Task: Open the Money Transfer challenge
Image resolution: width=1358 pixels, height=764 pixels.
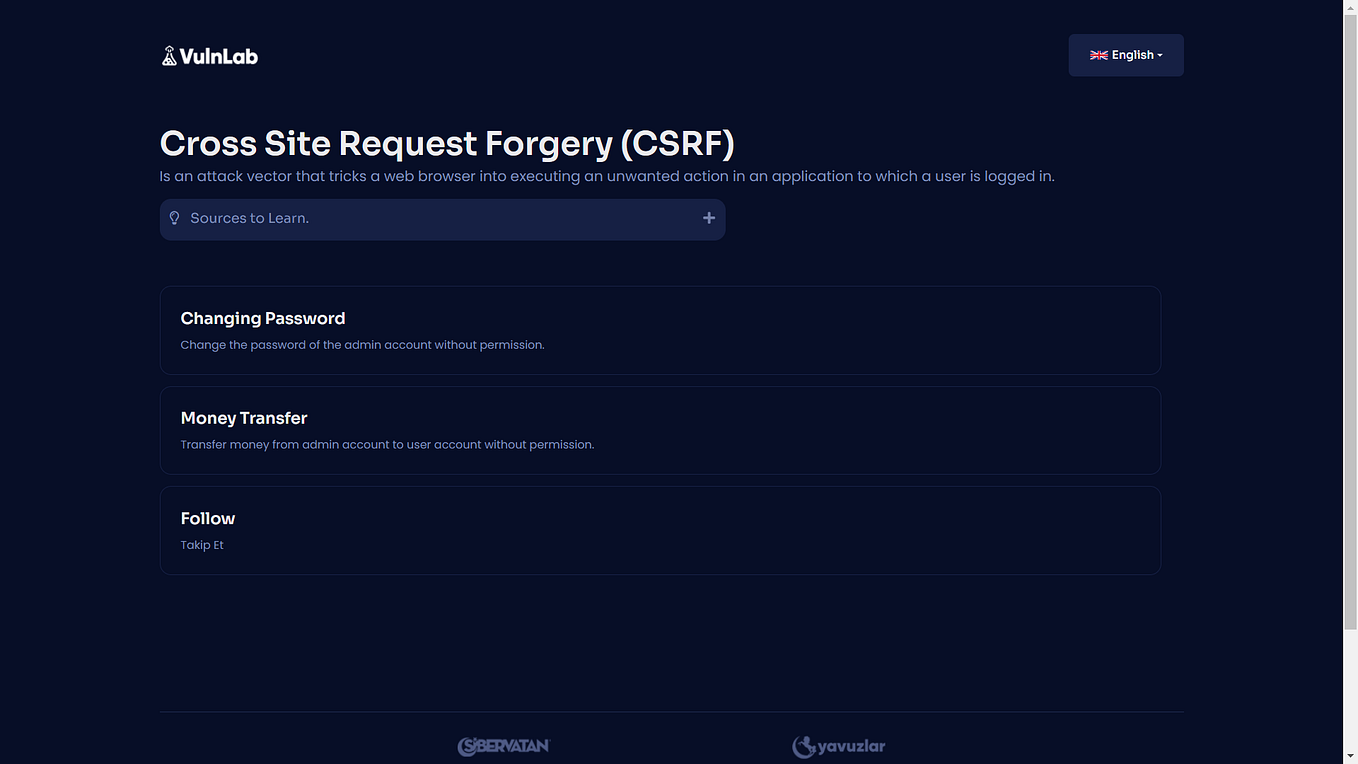Action: pyautogui.click(x=660, y=430)
